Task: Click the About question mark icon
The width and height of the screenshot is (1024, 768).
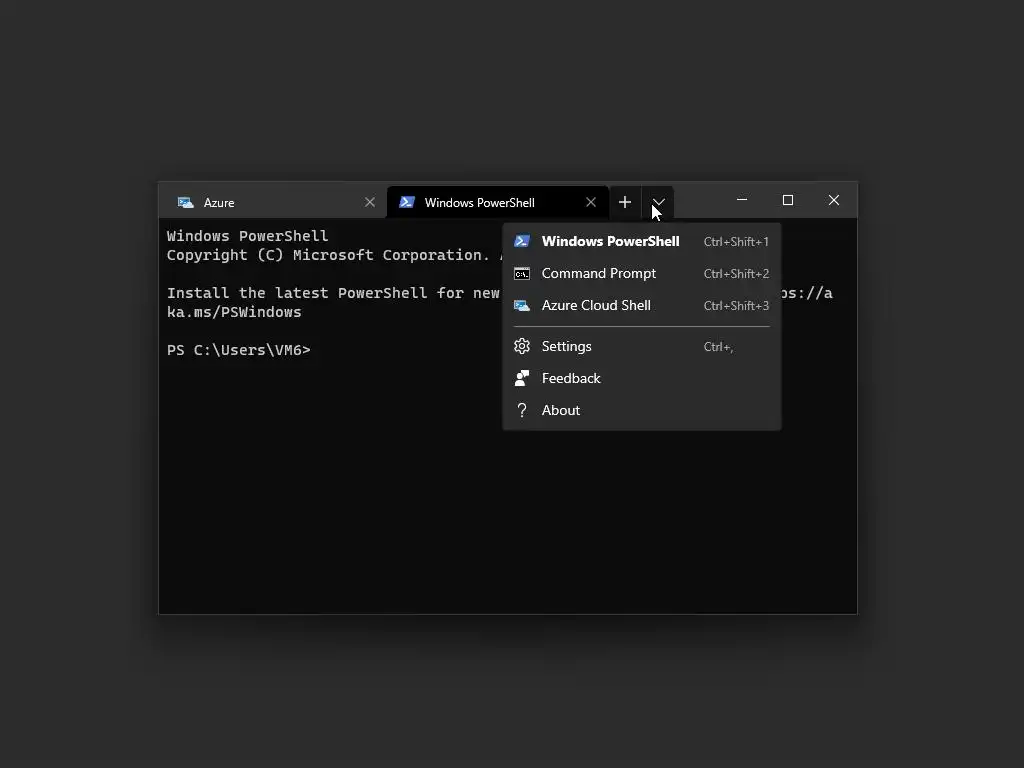Action: tap(522, 410)
